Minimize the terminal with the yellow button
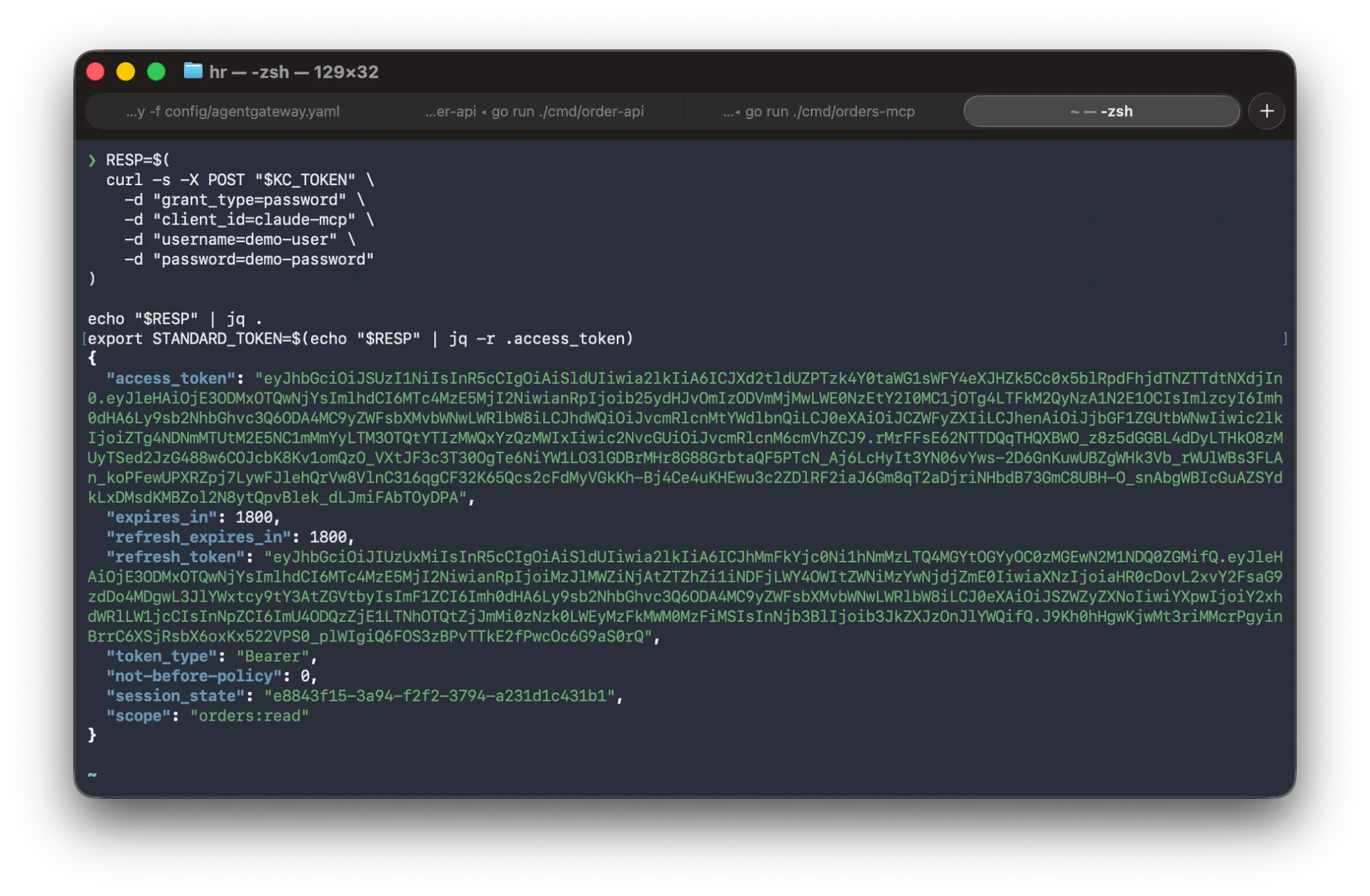The image size is (1370, 896). tap(126, 72)
